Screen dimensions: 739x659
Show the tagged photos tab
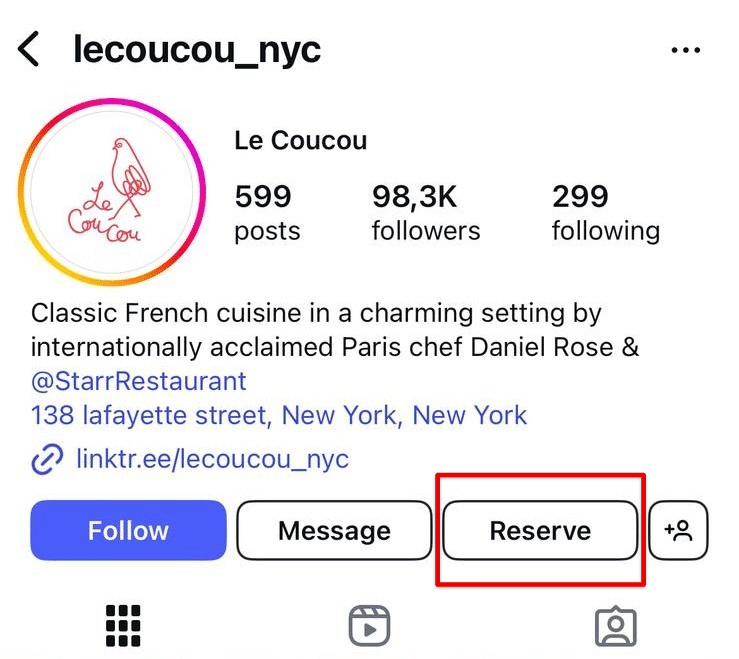pyautogui.click(x=616, y=626)
